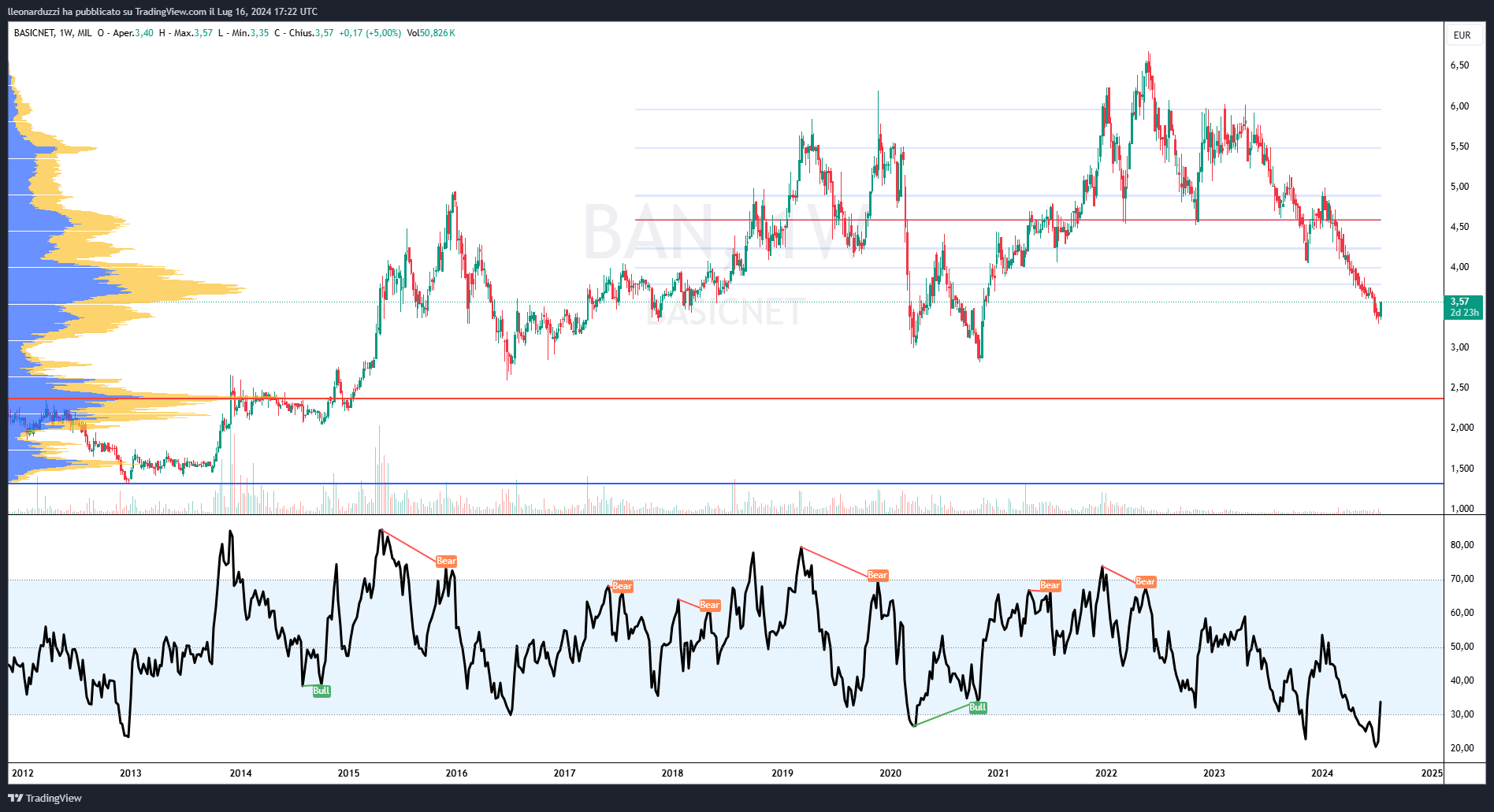The height and width of the screenshot is (812, 1494).
Task: Click the Bear divergence label in mid 2017
Action: click(622, 586)
